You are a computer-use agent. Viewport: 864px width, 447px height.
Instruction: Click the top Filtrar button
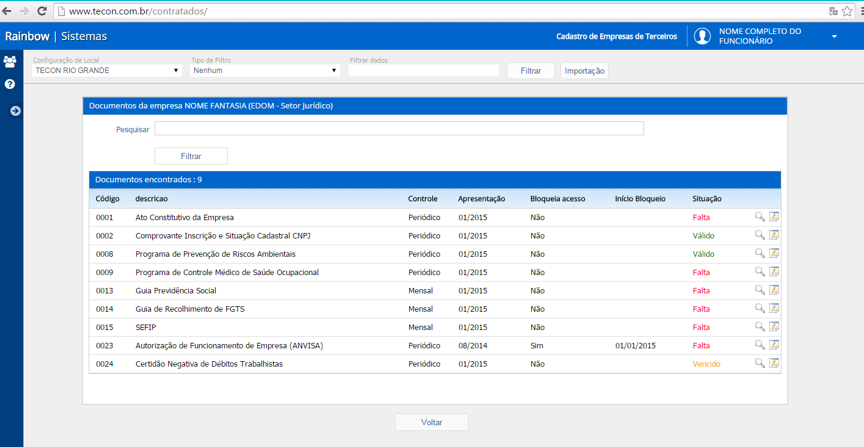coord(531,71)
